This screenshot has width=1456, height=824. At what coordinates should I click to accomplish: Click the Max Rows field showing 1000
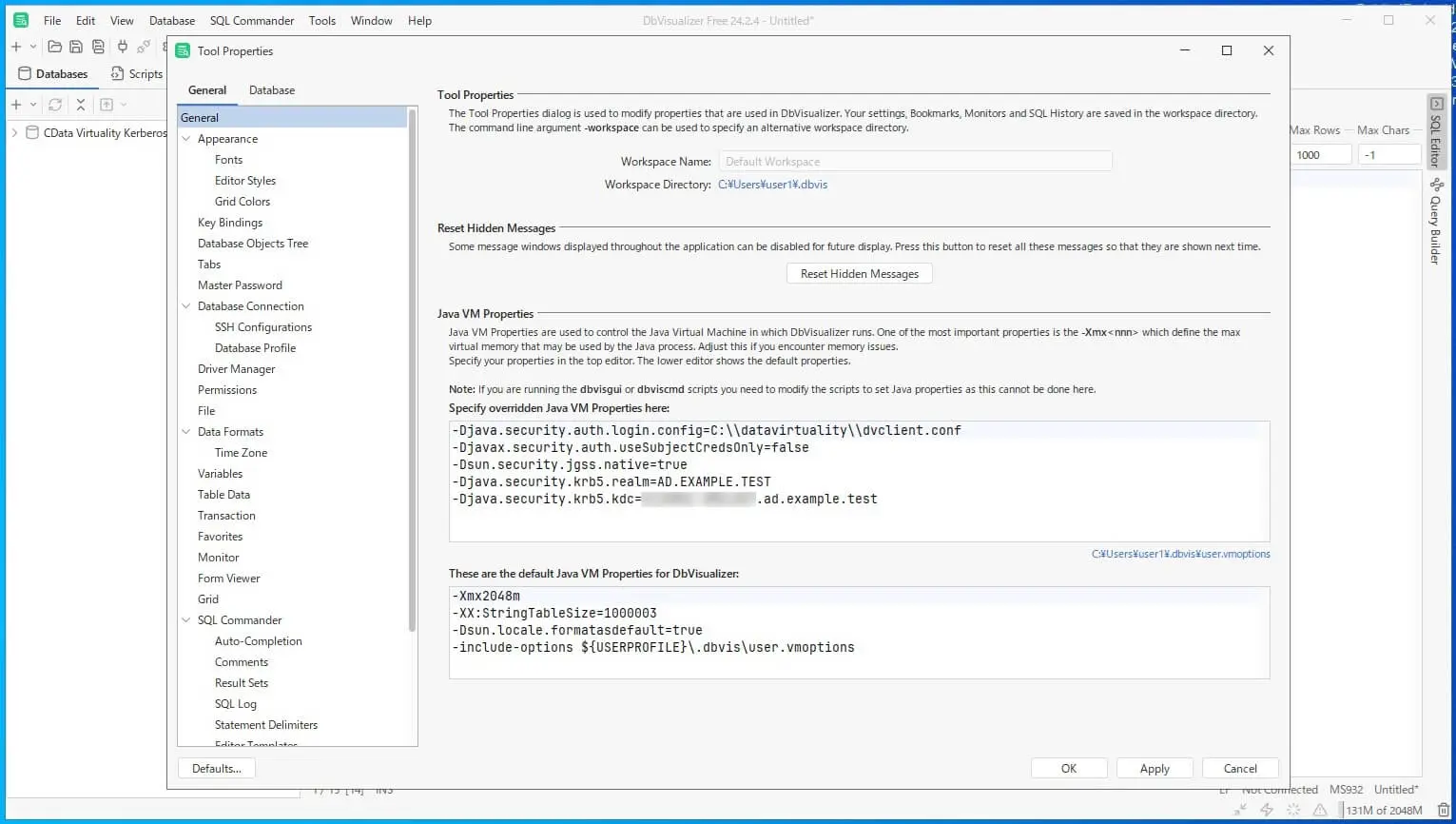point(1321,154)
